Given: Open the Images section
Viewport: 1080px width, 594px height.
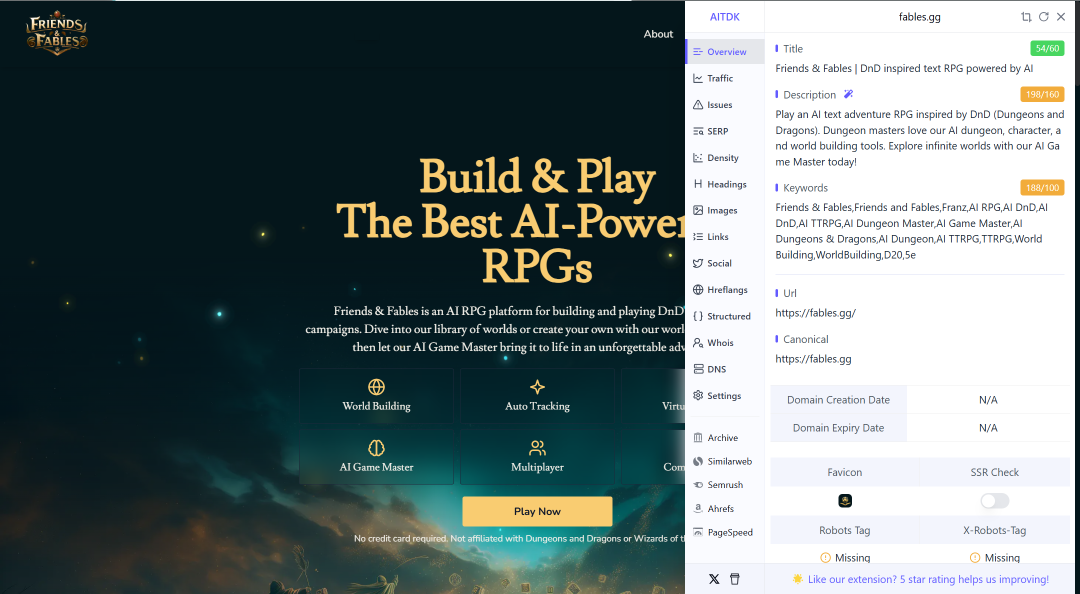Looking at the screenshot, I should [725, 210].
